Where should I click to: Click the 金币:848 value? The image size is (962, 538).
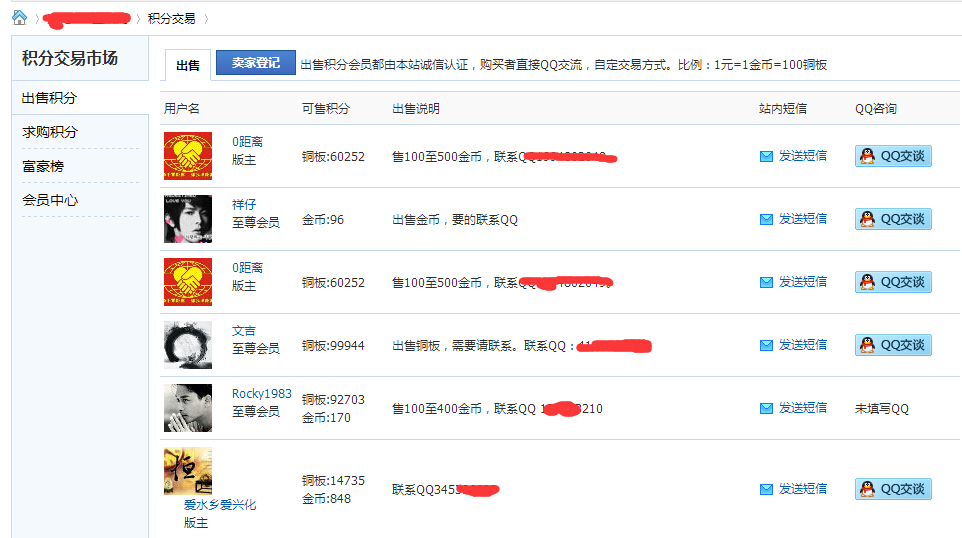point(326,499)
